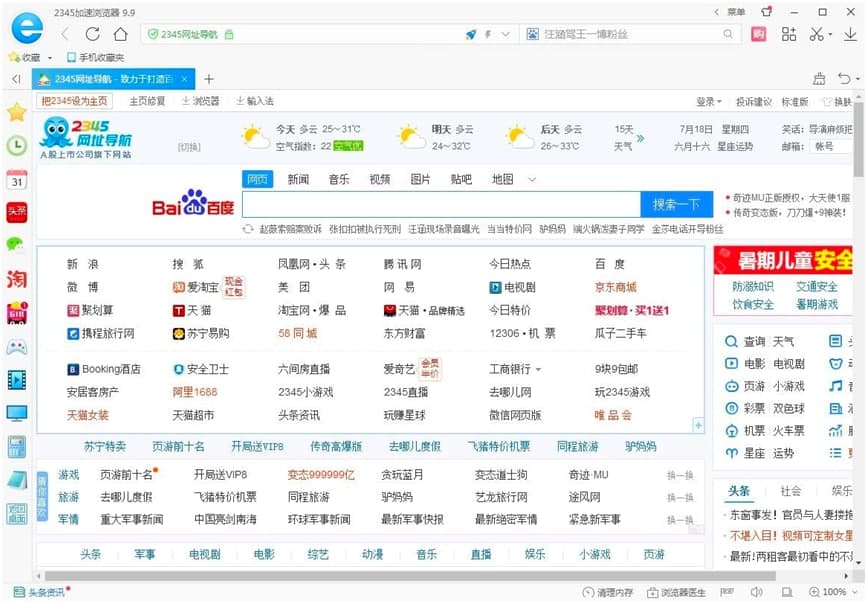Click the home icon in navigation bar
867x603 pixels.
coord(120,34)
